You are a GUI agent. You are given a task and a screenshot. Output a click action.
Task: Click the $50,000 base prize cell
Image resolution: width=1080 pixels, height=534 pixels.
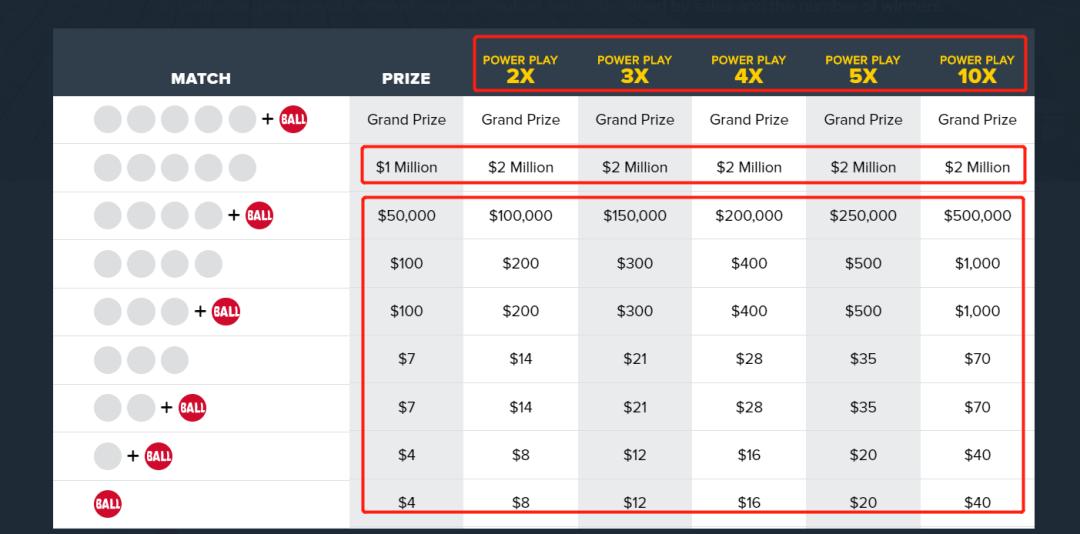click(x=406, y=216)
